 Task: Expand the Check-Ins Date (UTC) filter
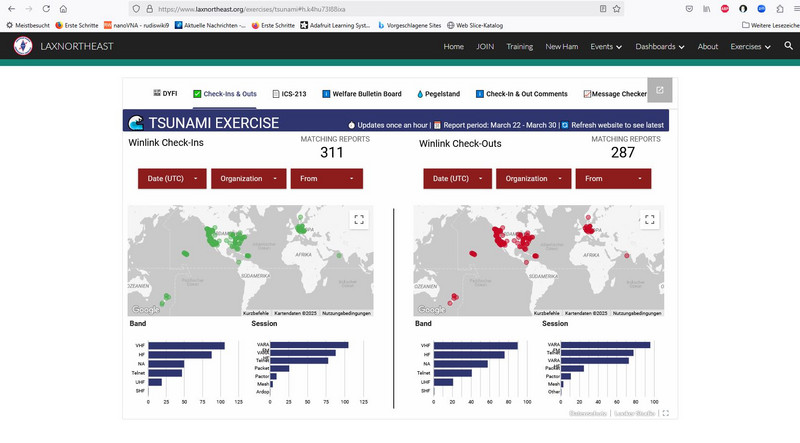pos(172,179)
